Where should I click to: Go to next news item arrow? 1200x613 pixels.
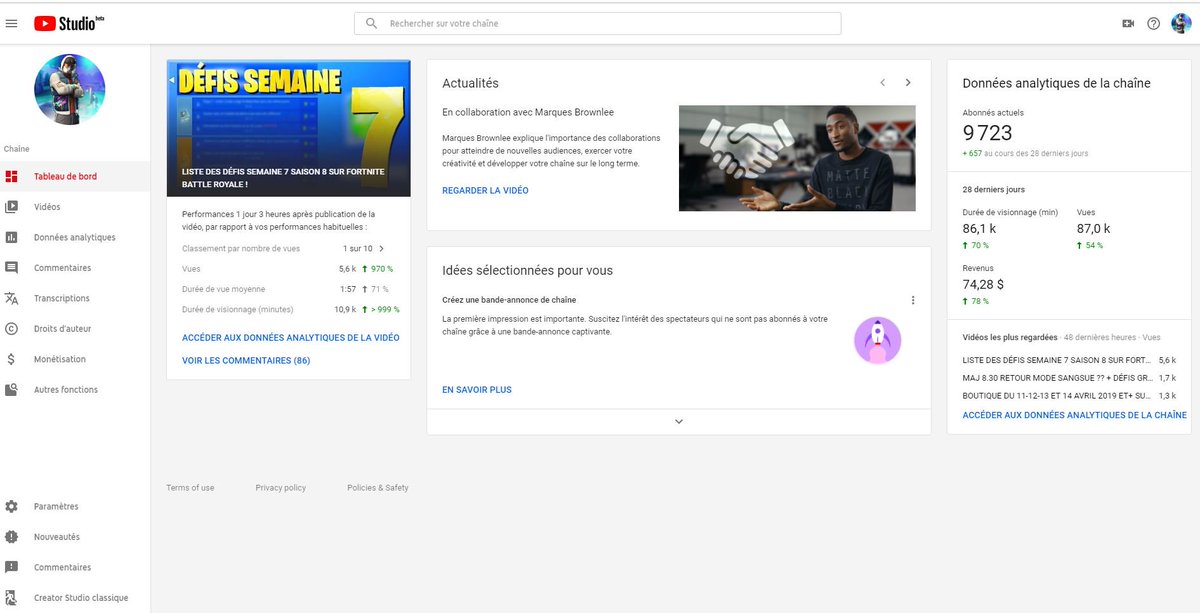tap(908, 83)
